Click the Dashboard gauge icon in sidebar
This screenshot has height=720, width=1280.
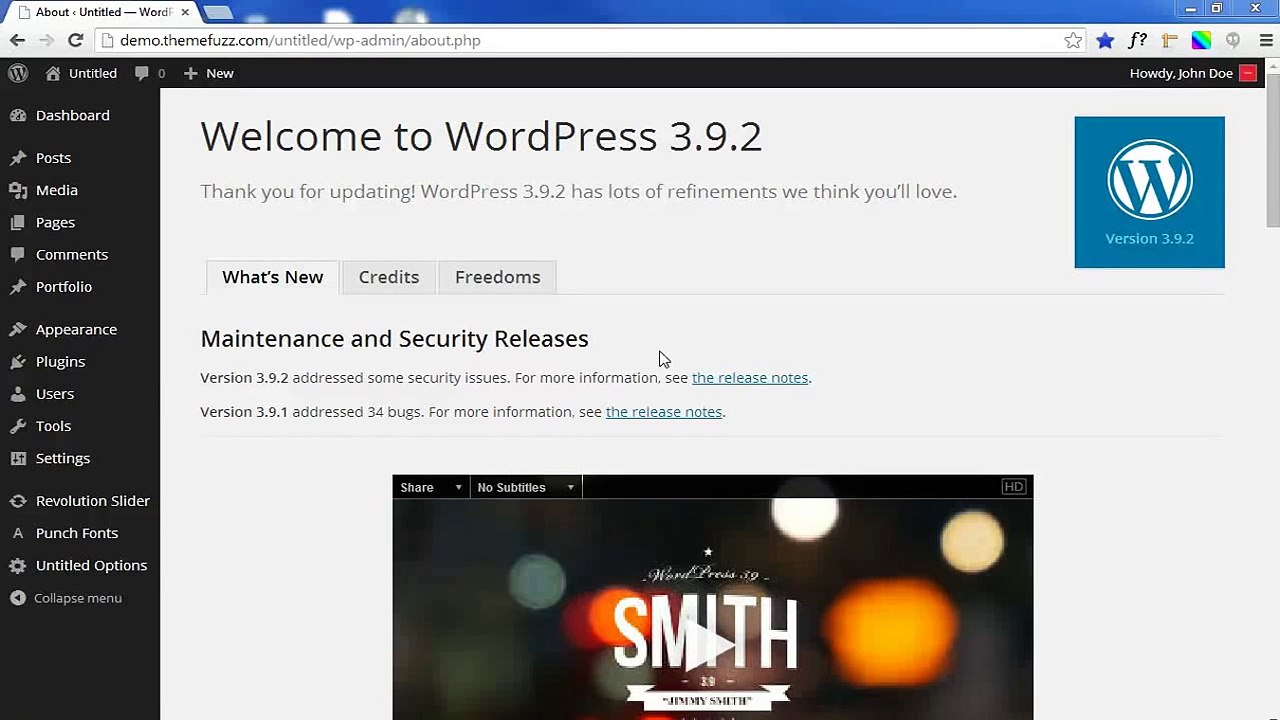(18, 115)
